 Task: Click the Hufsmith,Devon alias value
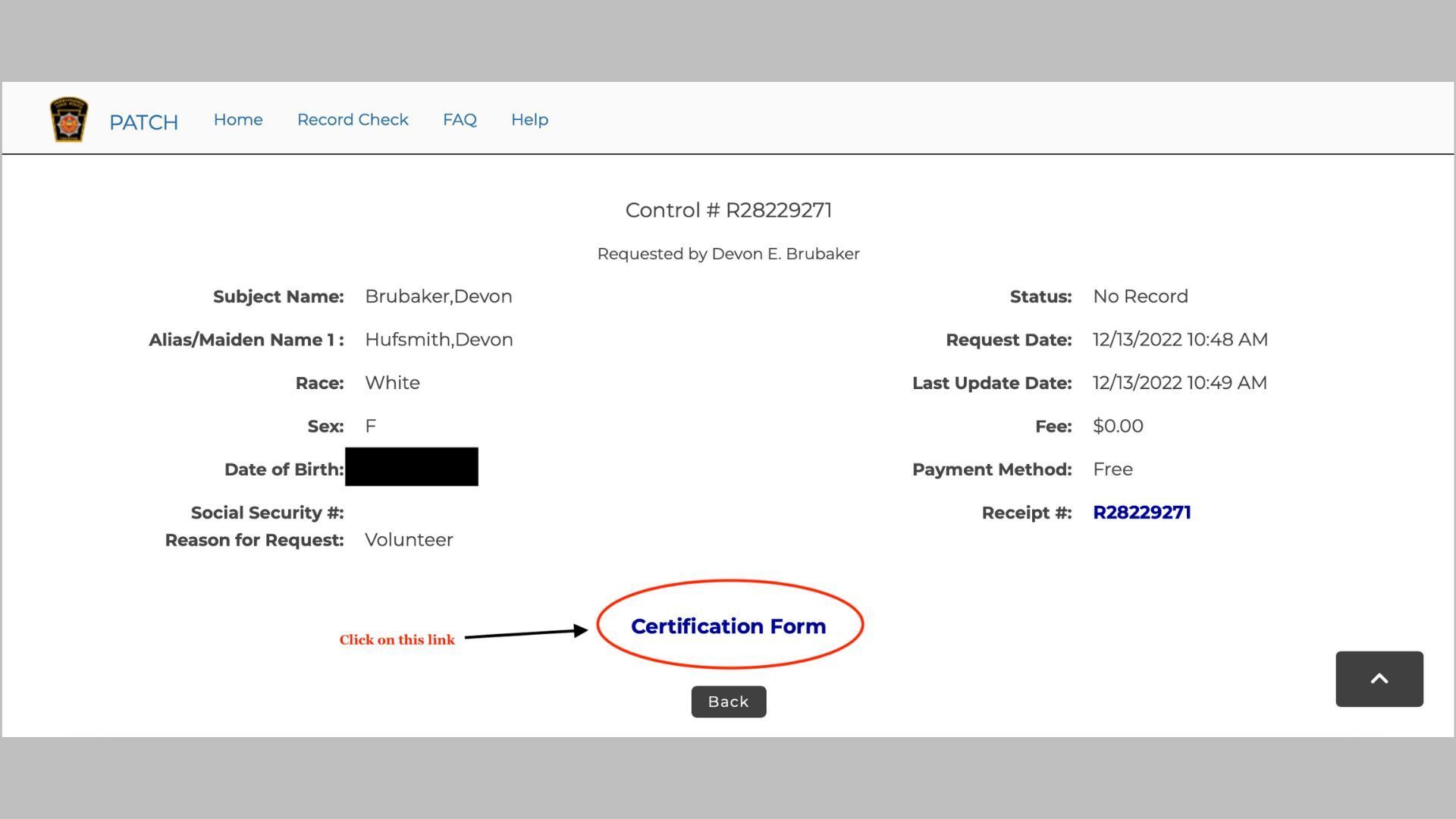pyautogui.click(x=439, y=340)
